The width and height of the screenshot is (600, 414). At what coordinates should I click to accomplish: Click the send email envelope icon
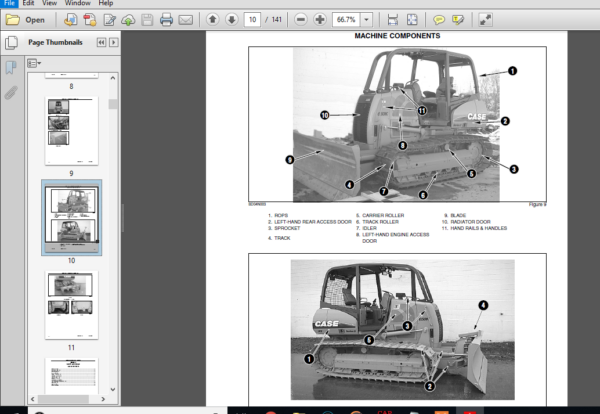click(186, 20)
